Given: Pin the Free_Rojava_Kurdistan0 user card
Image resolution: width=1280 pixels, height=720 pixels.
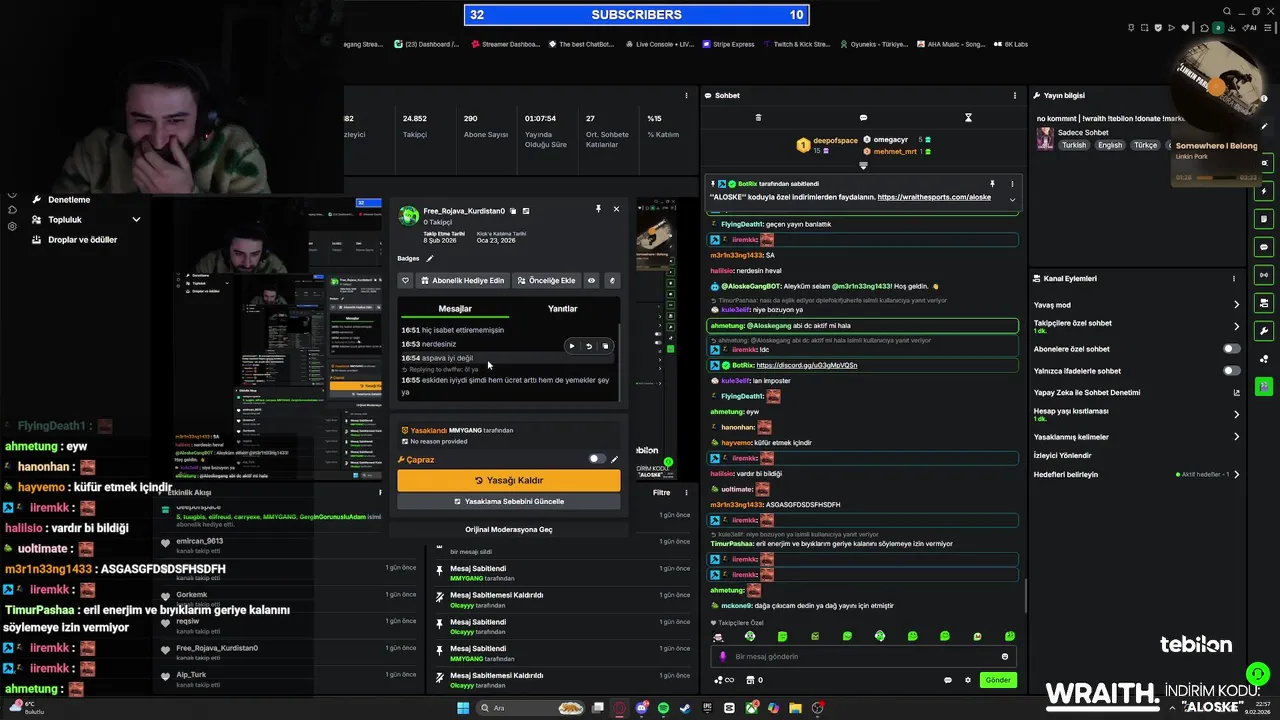Looking at the screenshot, I should pyautogui.click(x=598, y=209).
